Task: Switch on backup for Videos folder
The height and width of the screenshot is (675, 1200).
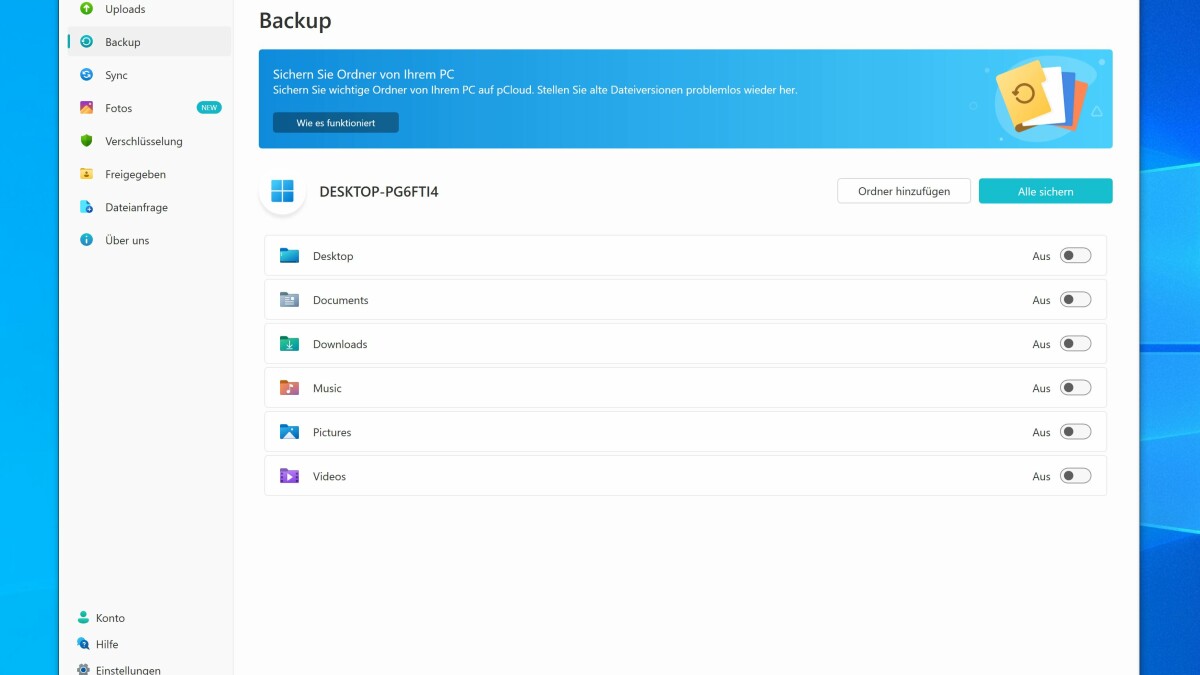Action: [1075, 476]
